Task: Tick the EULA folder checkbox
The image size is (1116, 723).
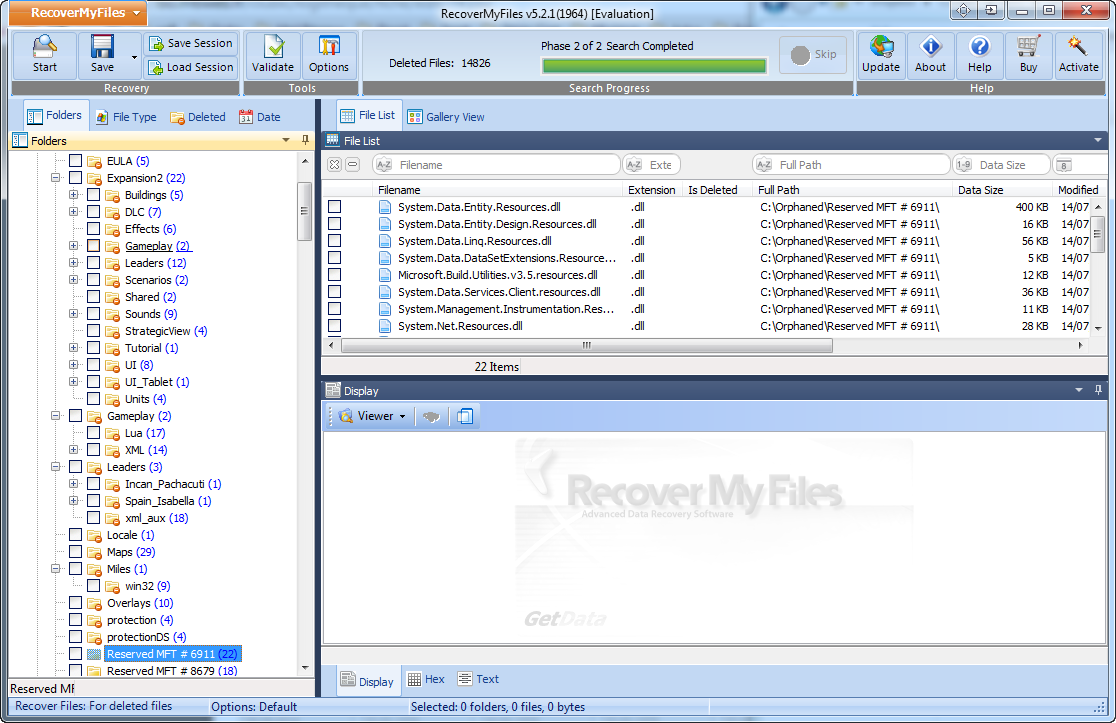Action: 75,161
